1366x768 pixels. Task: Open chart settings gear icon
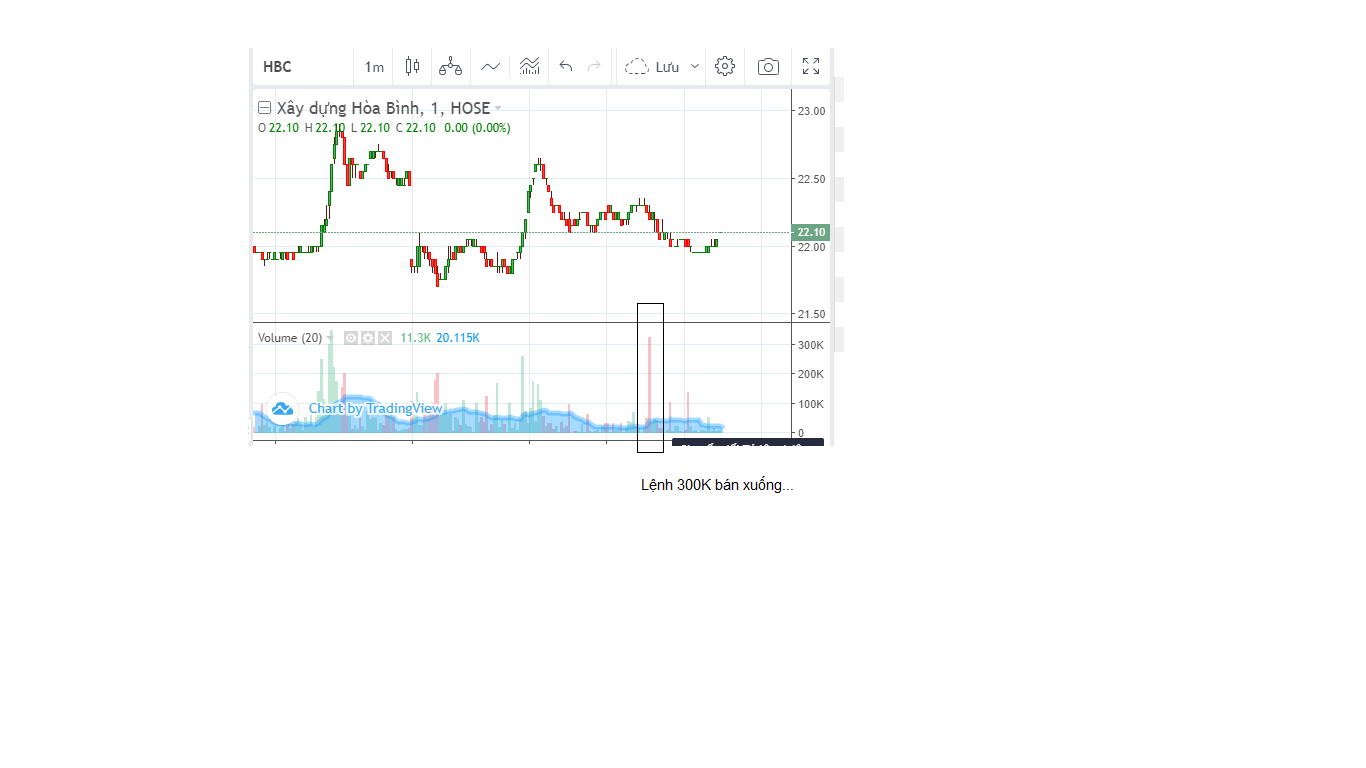coord(725,67)
